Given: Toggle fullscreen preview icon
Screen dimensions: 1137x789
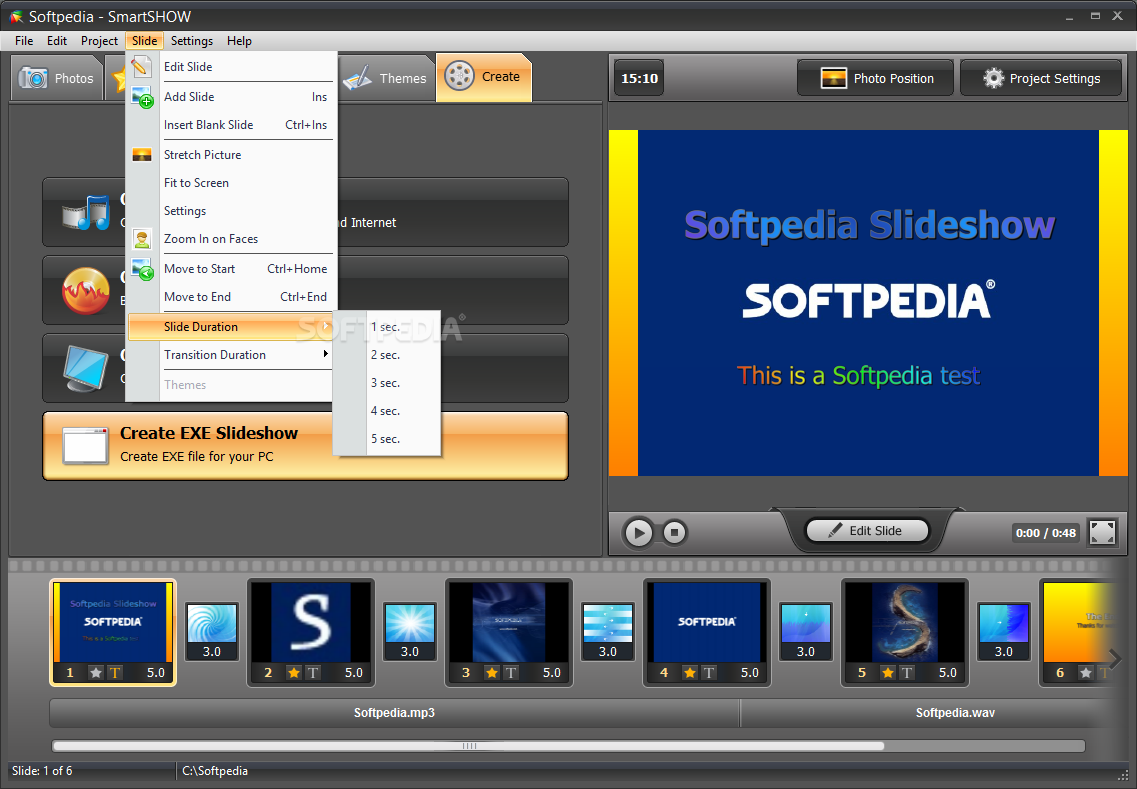Looking at the screenshot, I should click(1102, 532).
